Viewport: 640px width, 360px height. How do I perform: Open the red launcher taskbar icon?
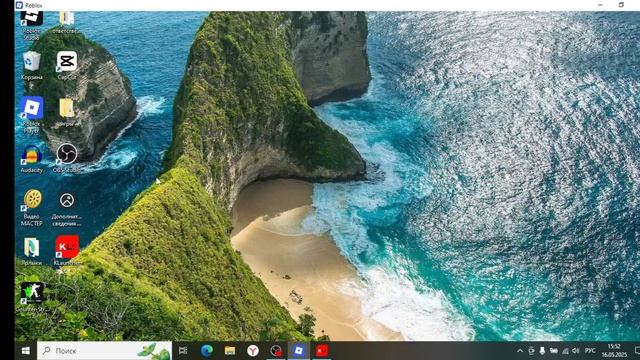click(322, 351)
